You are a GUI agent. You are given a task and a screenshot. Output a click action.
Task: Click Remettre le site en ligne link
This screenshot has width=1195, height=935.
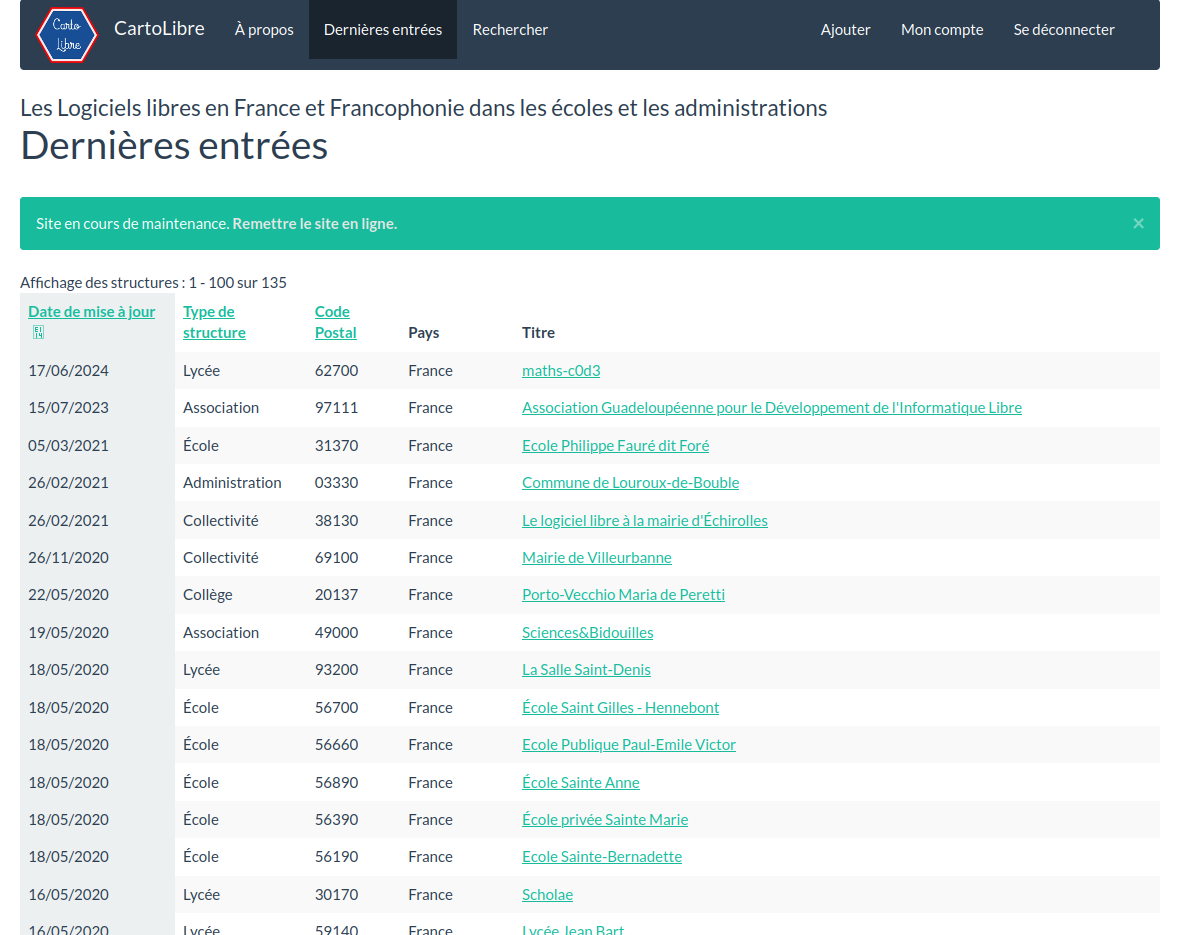pos(314,224)
